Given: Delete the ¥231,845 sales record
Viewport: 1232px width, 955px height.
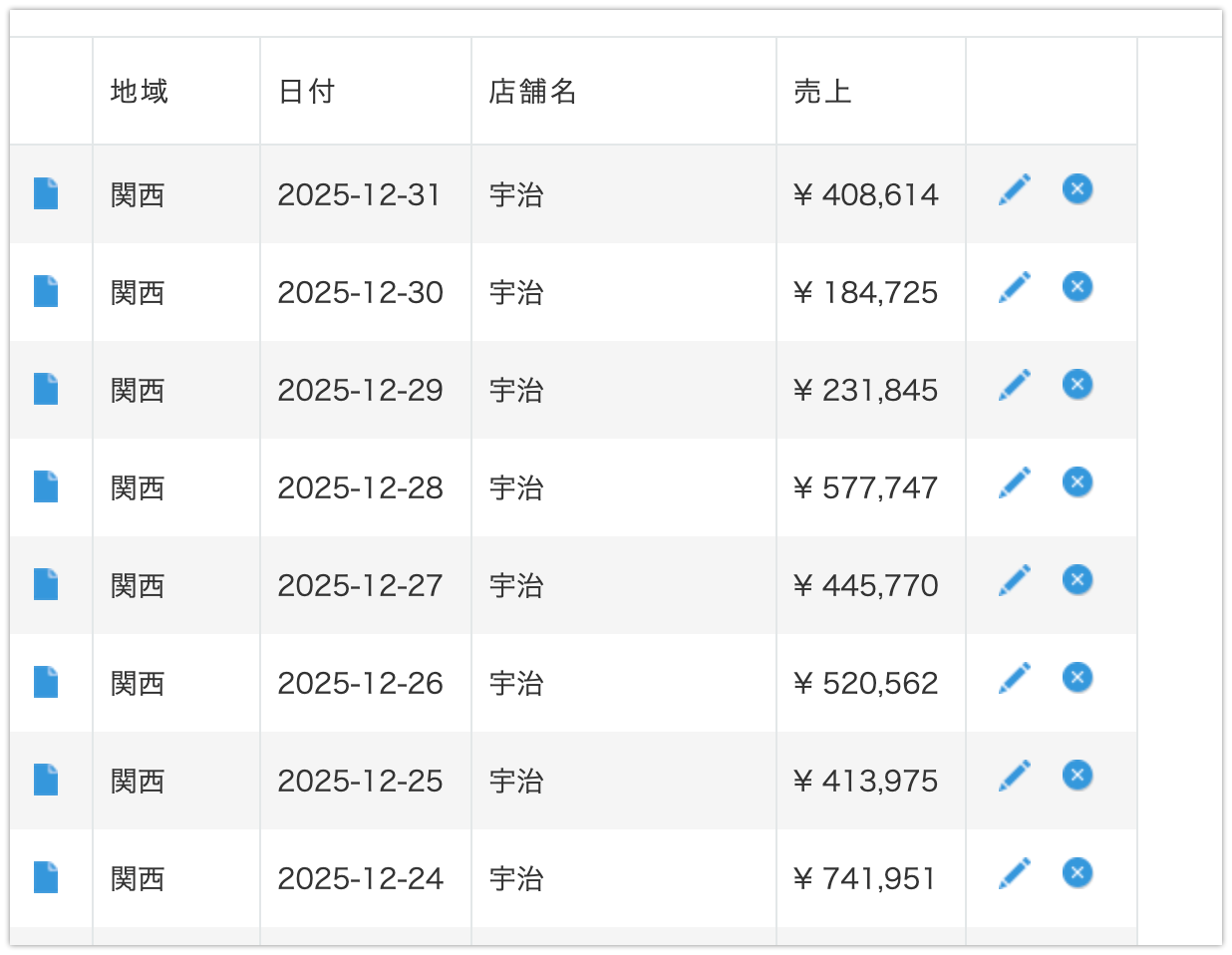Looking at the screenshot, I should [x=1077, y=384].
